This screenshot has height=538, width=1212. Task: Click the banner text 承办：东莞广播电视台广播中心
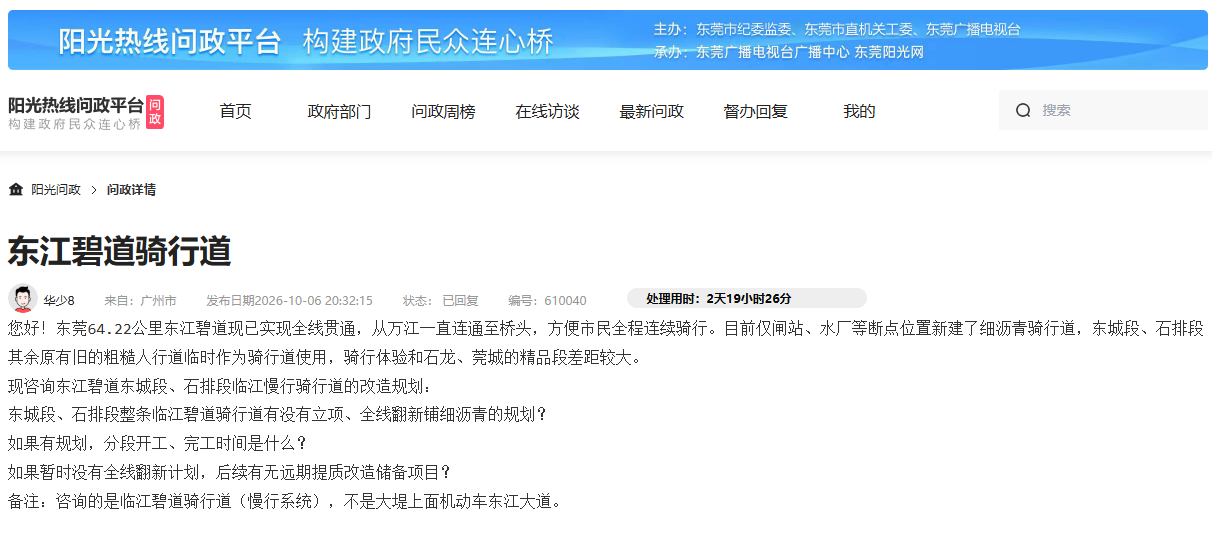751,52
